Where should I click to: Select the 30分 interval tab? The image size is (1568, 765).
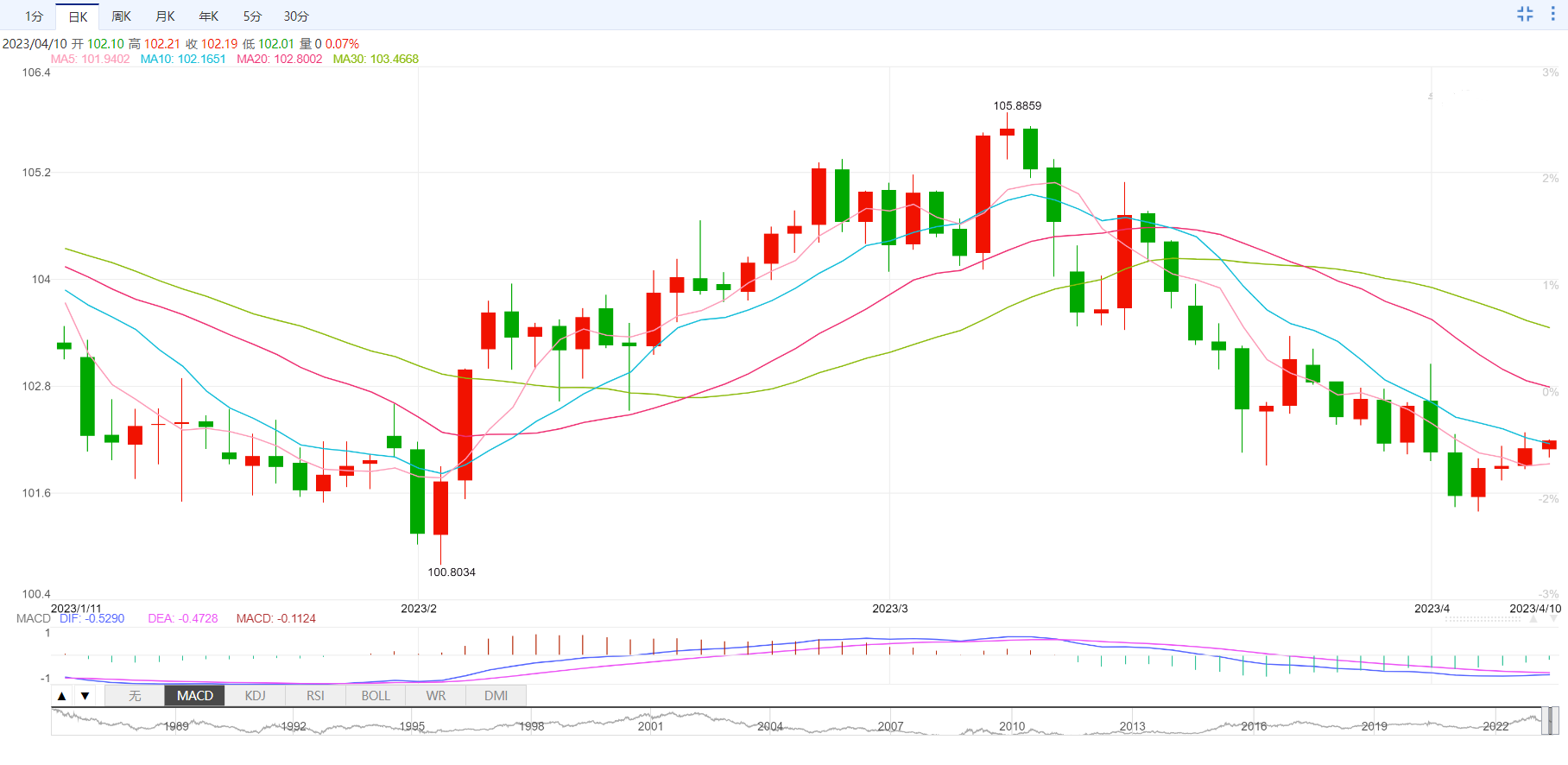click(296, 16)
